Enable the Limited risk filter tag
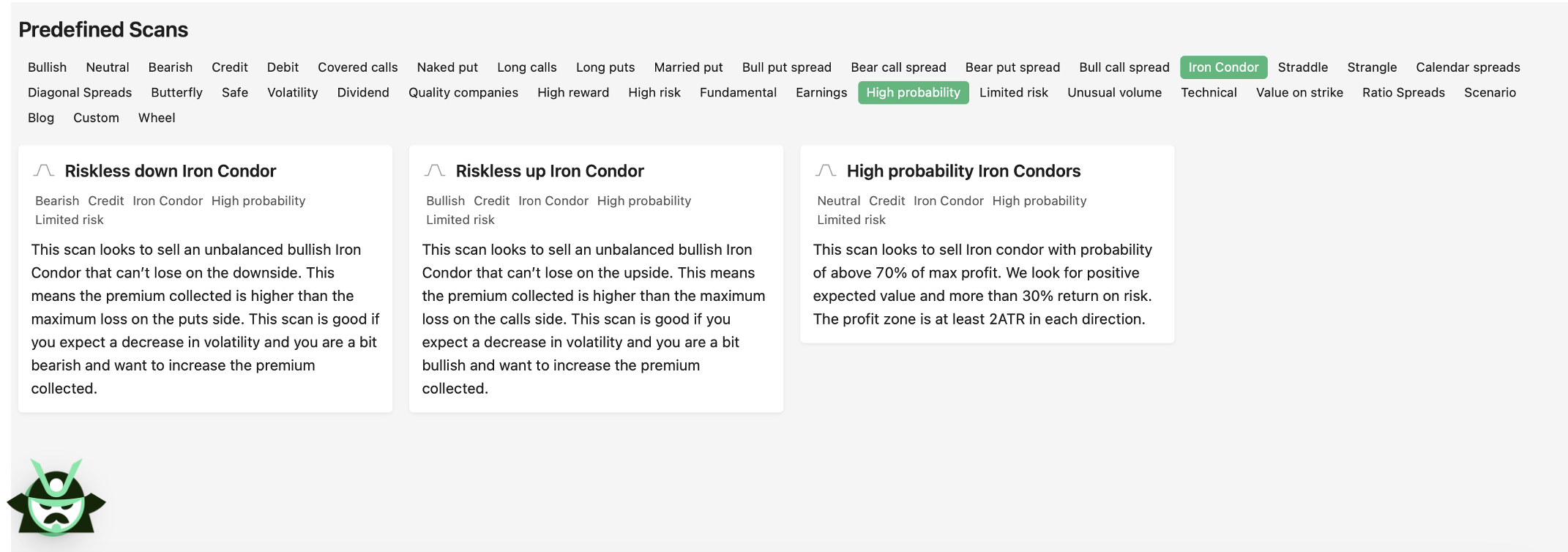Image resolution: width=1568 pixels, height=552 pixels. pyautogui.click(x=1013, y=93)
